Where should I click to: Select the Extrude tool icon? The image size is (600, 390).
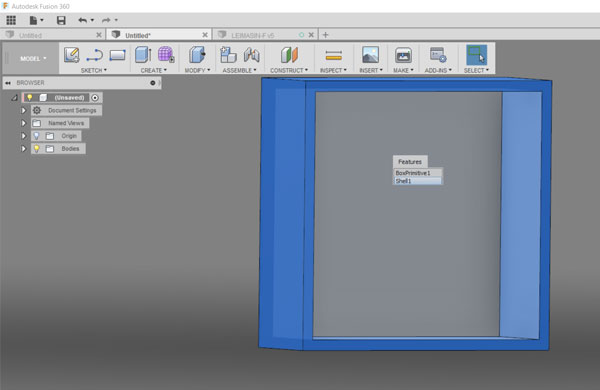click(x=143, y=55)
